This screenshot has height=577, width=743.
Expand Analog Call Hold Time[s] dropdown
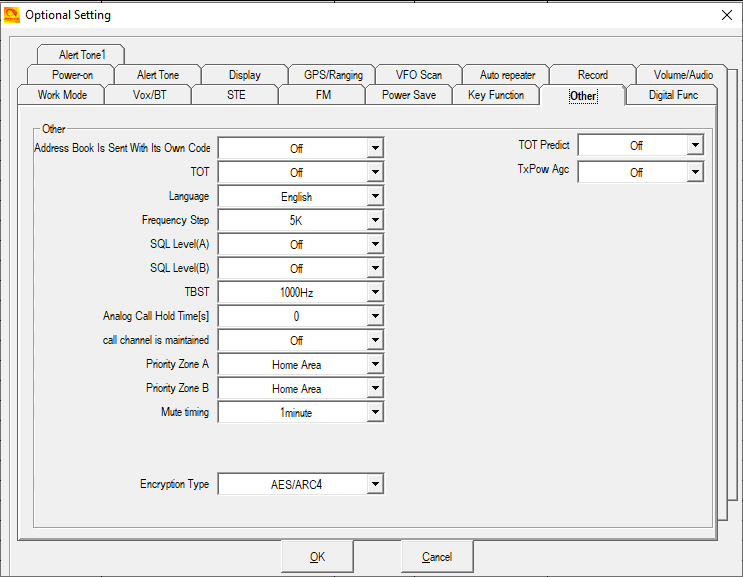tap(375, 316)
